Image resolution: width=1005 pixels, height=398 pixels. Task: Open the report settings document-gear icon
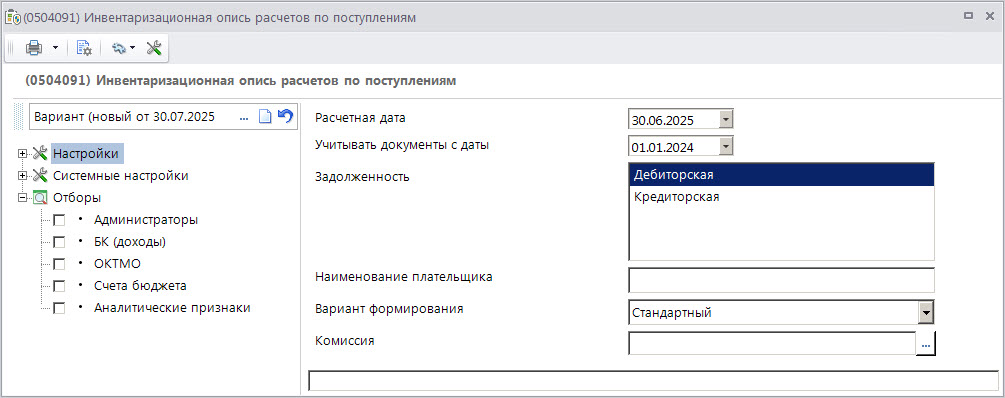click(x=84, y=47)
